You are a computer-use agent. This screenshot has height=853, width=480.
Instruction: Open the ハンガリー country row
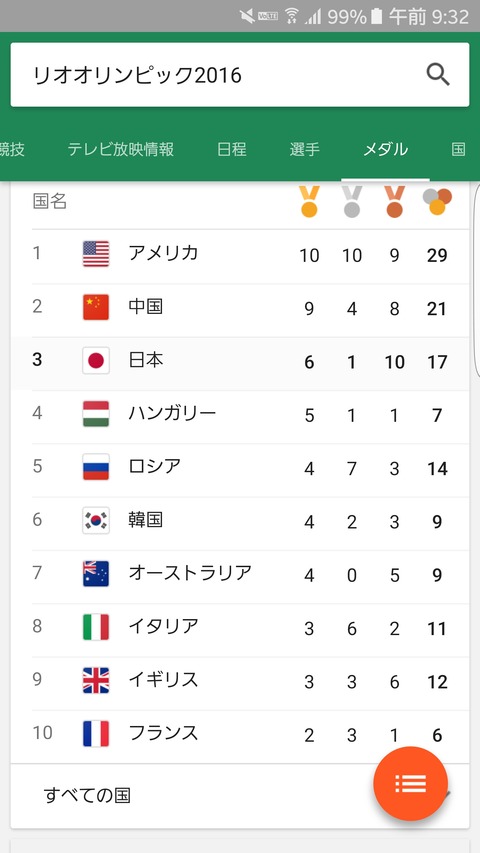coord(250,416)
